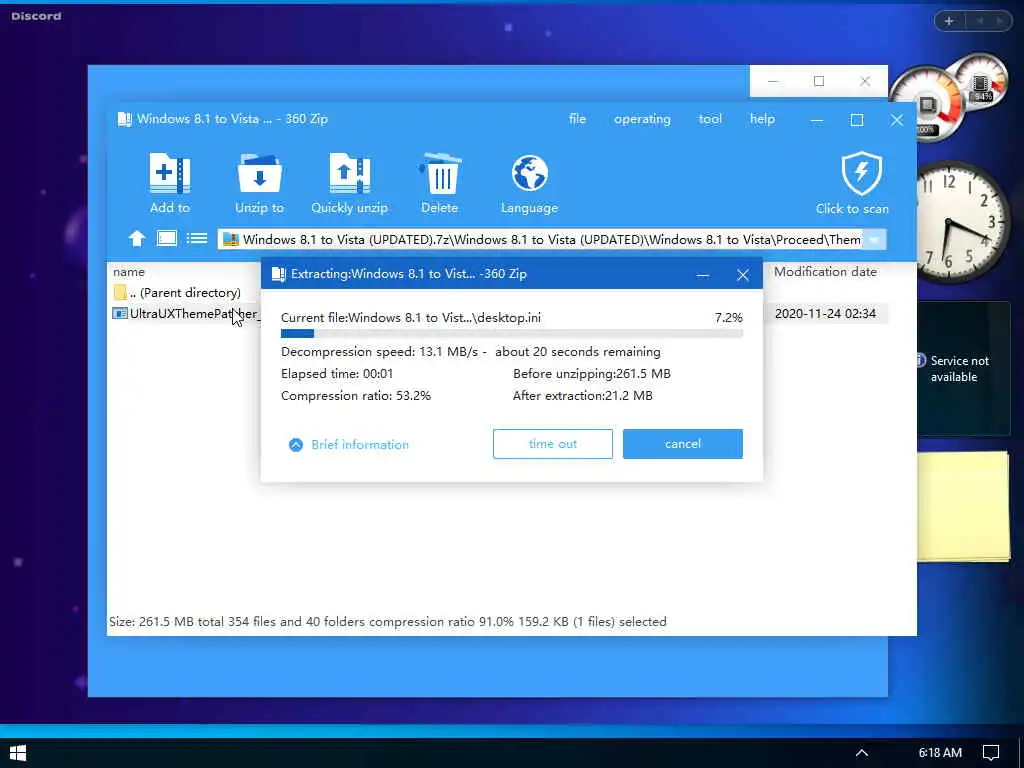Viewport: 1024px width, 768px height.
Task: Click the analog clock desktop gadget
Action: [961, 222]
